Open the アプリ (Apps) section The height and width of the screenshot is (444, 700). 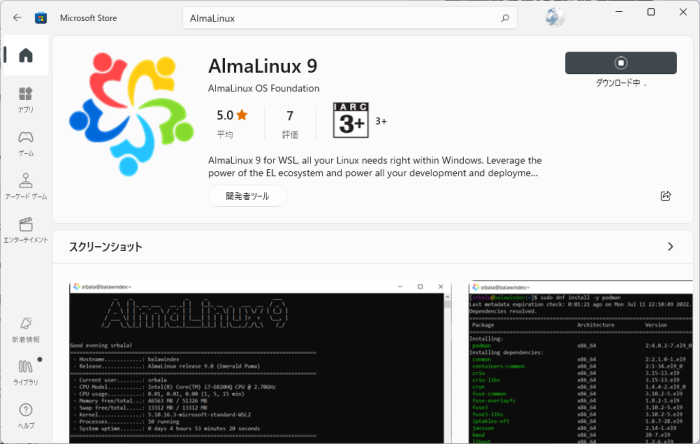[x=26, y=100]
